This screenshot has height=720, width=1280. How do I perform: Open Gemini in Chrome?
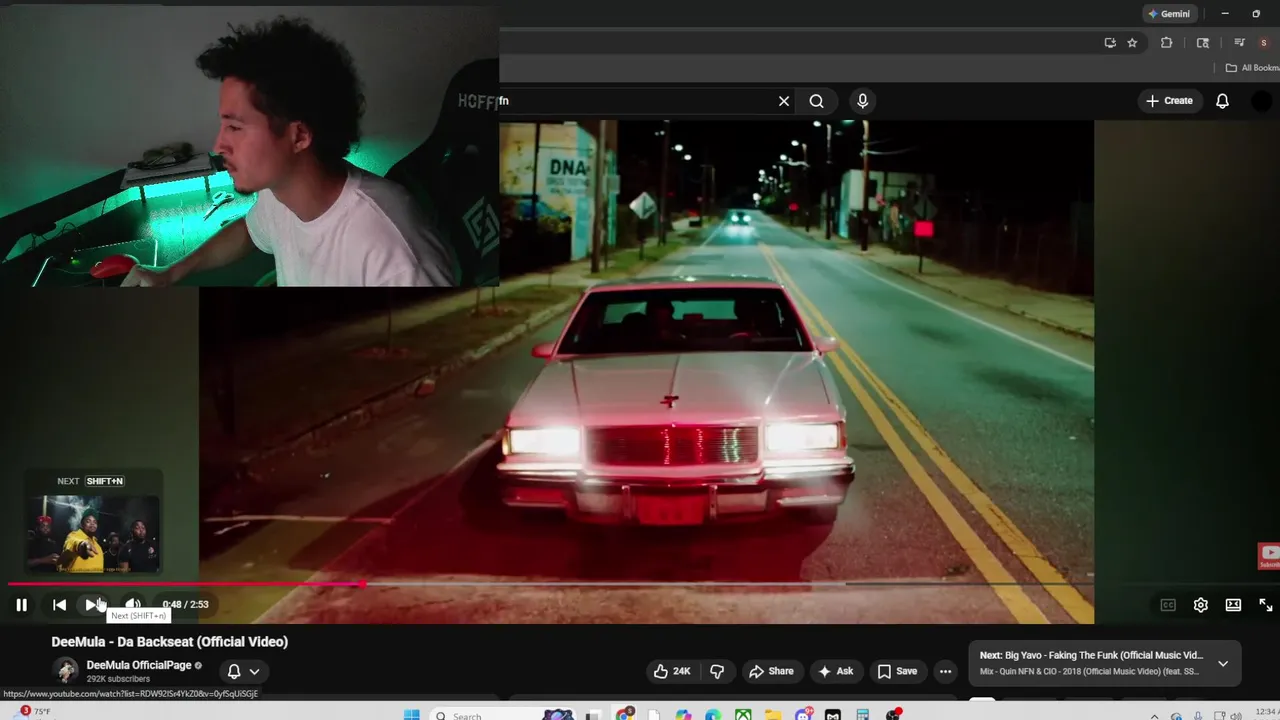(x=1170, y=14)
